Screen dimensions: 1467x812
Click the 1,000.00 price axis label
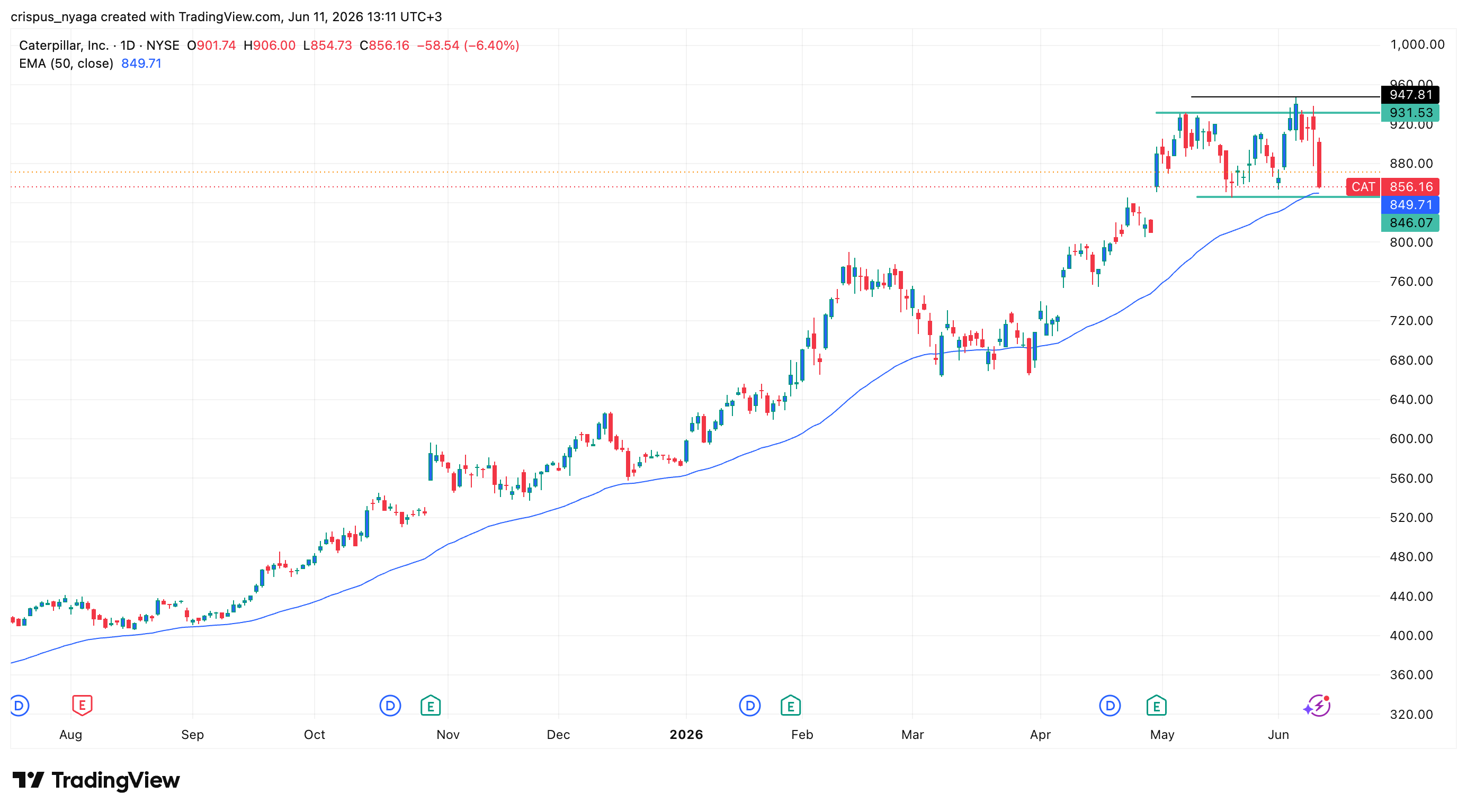tap(1417, 44)
